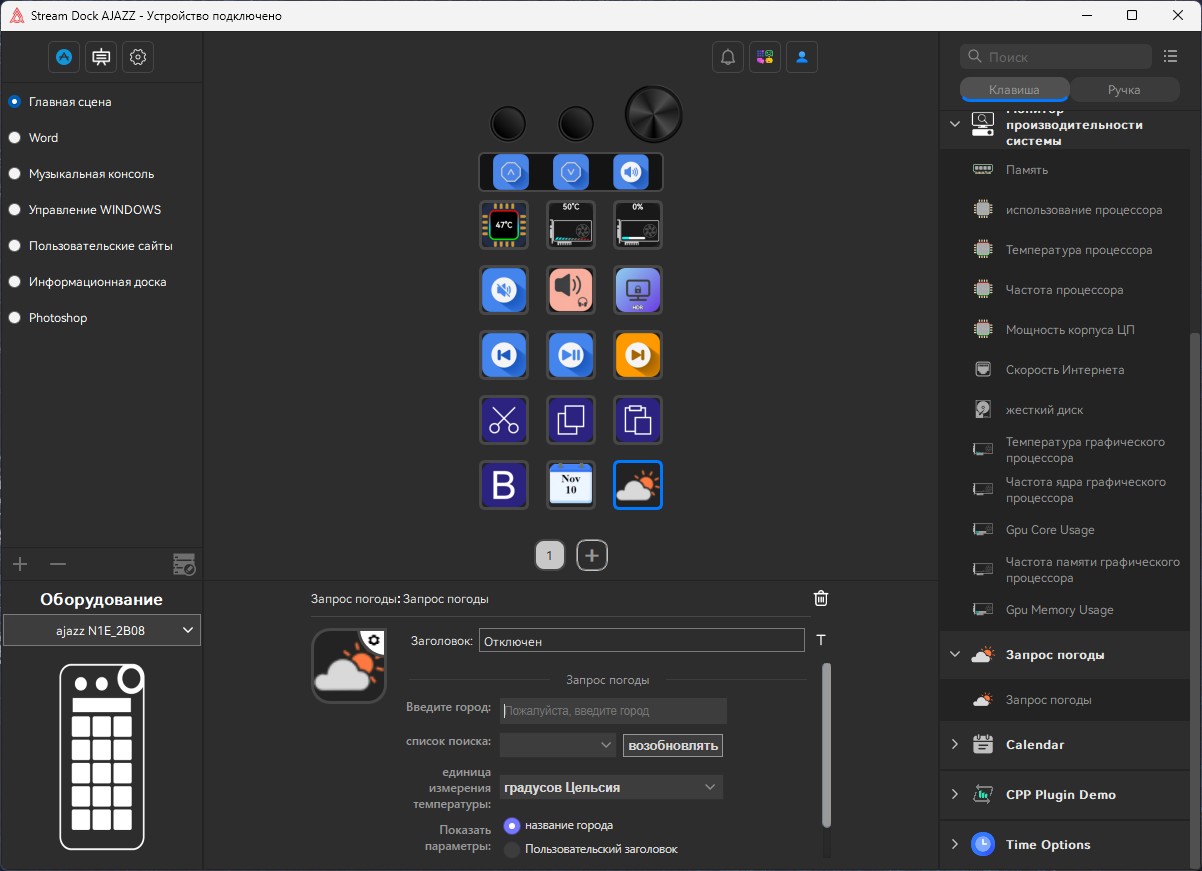Viewport: 1202px width, 871px height.
Task: Select Скорость Интернета plugin item
Action: point(1065,370)
